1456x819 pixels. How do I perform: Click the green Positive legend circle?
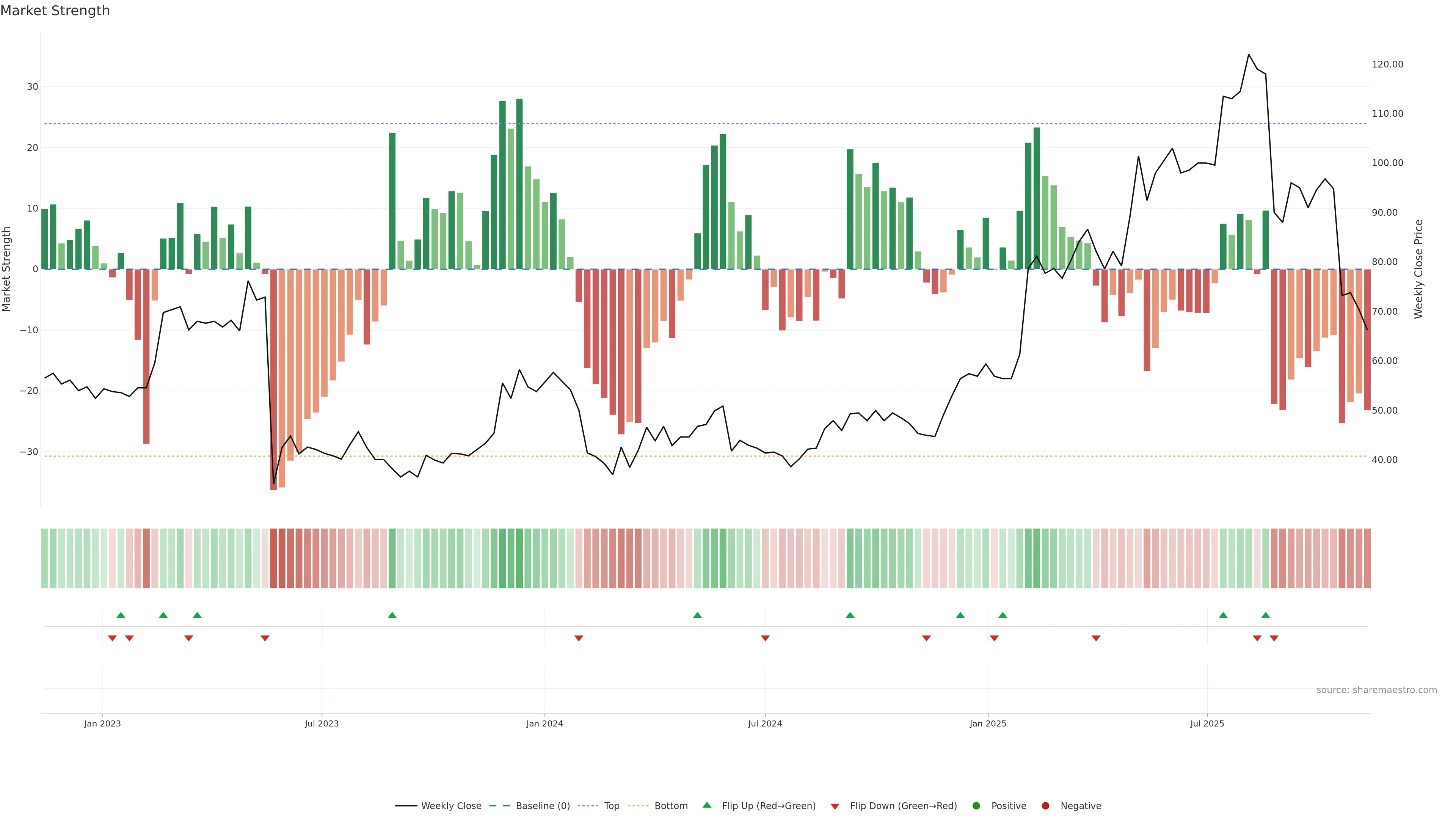click(x=976, y=806)
